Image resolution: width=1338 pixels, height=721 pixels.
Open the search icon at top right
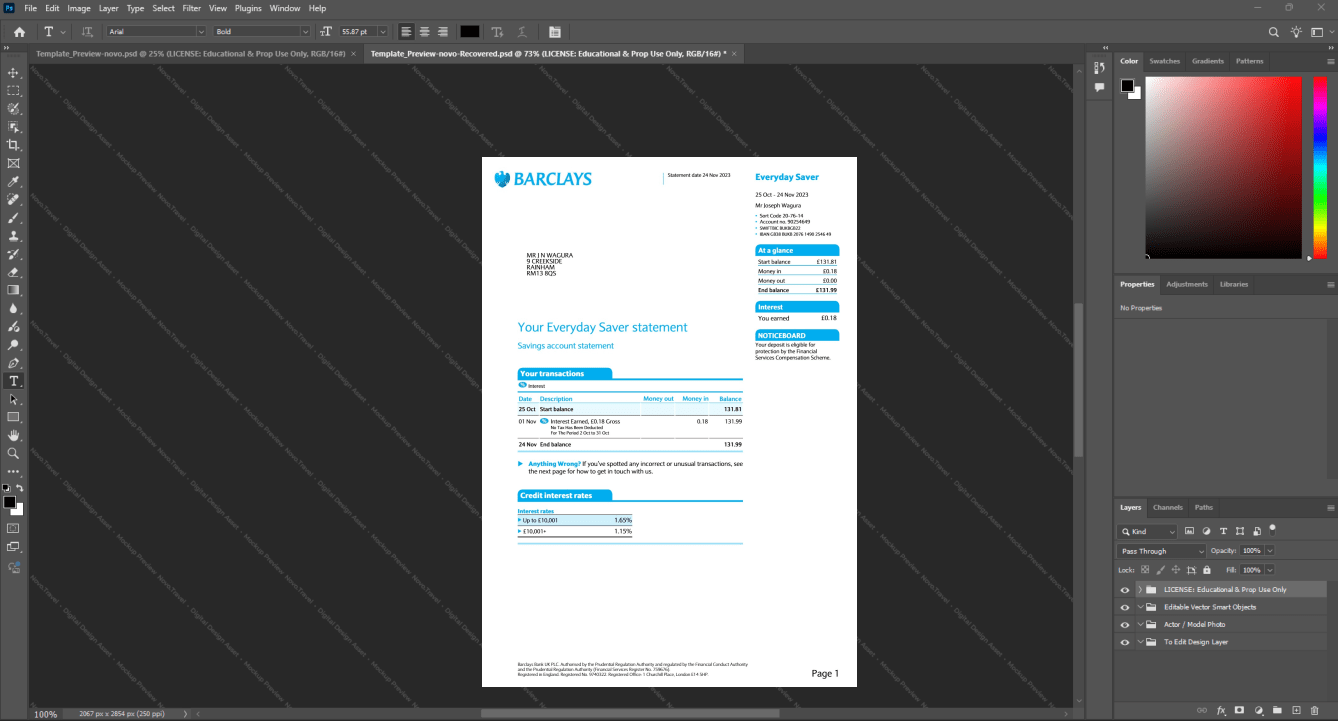point(1274,32)
